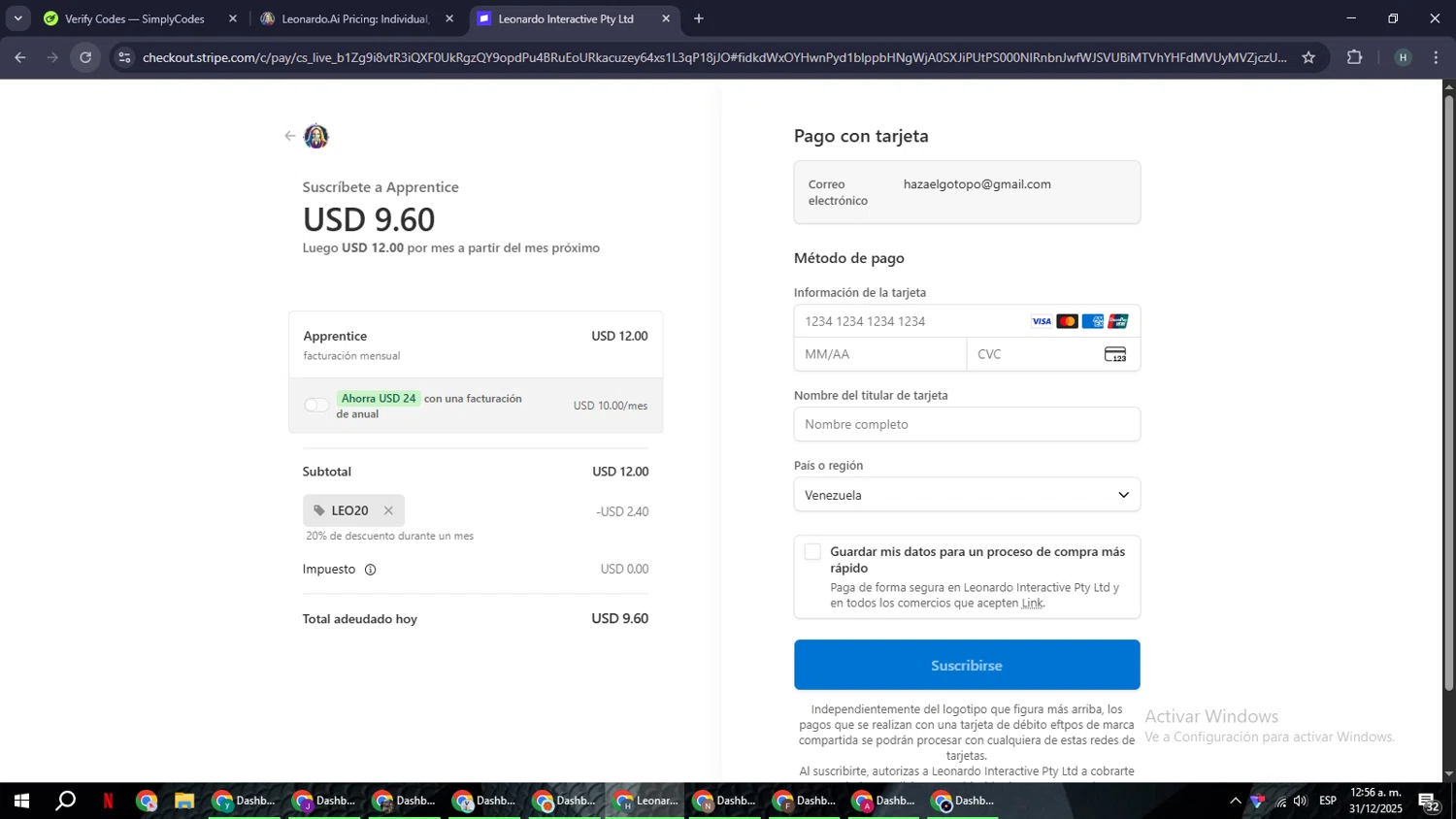Open File Explorer from the taskbar
This screenshot has width=1456, height=819.
(184, 802)
